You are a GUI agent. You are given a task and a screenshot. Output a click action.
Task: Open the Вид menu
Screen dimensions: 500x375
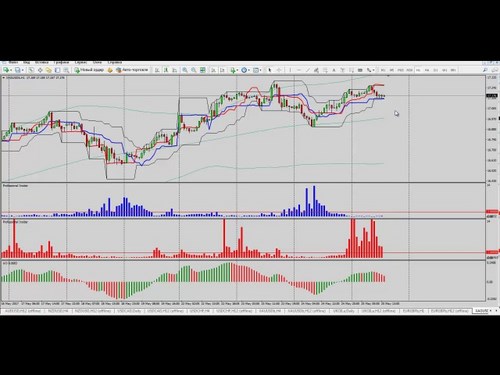[x=27, y=62]
